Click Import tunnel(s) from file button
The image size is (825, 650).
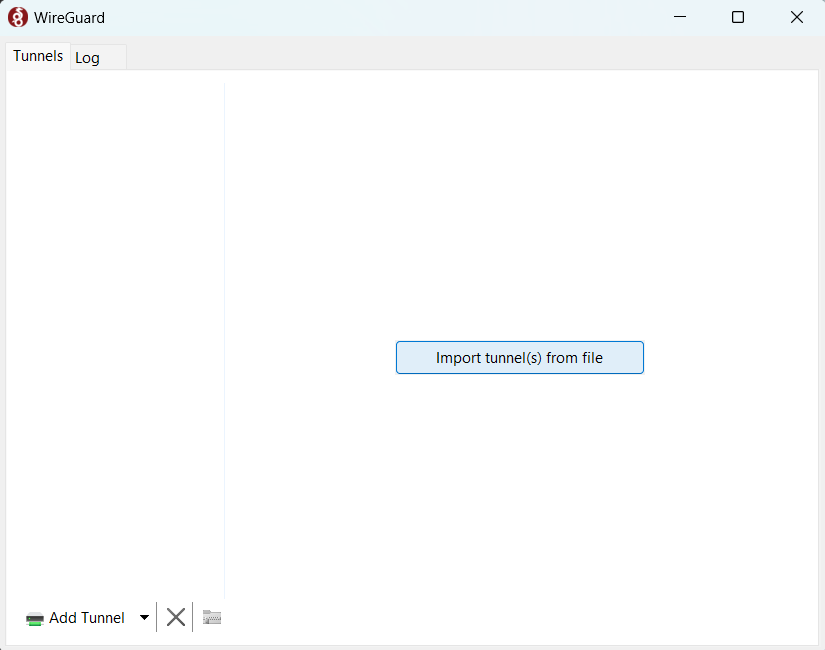[x=519, y=357]
